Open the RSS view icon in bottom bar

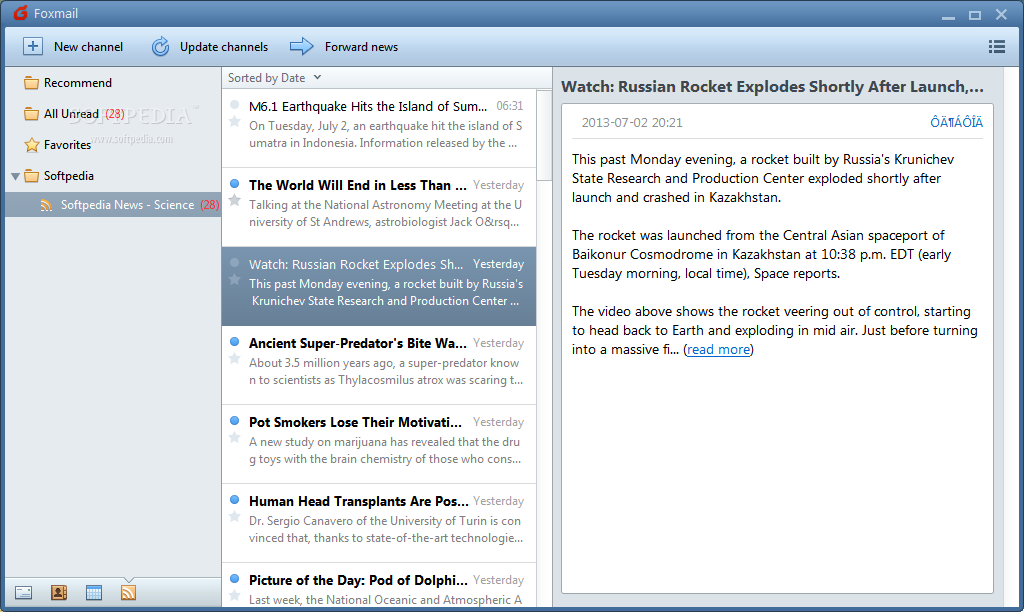(129, 592)
